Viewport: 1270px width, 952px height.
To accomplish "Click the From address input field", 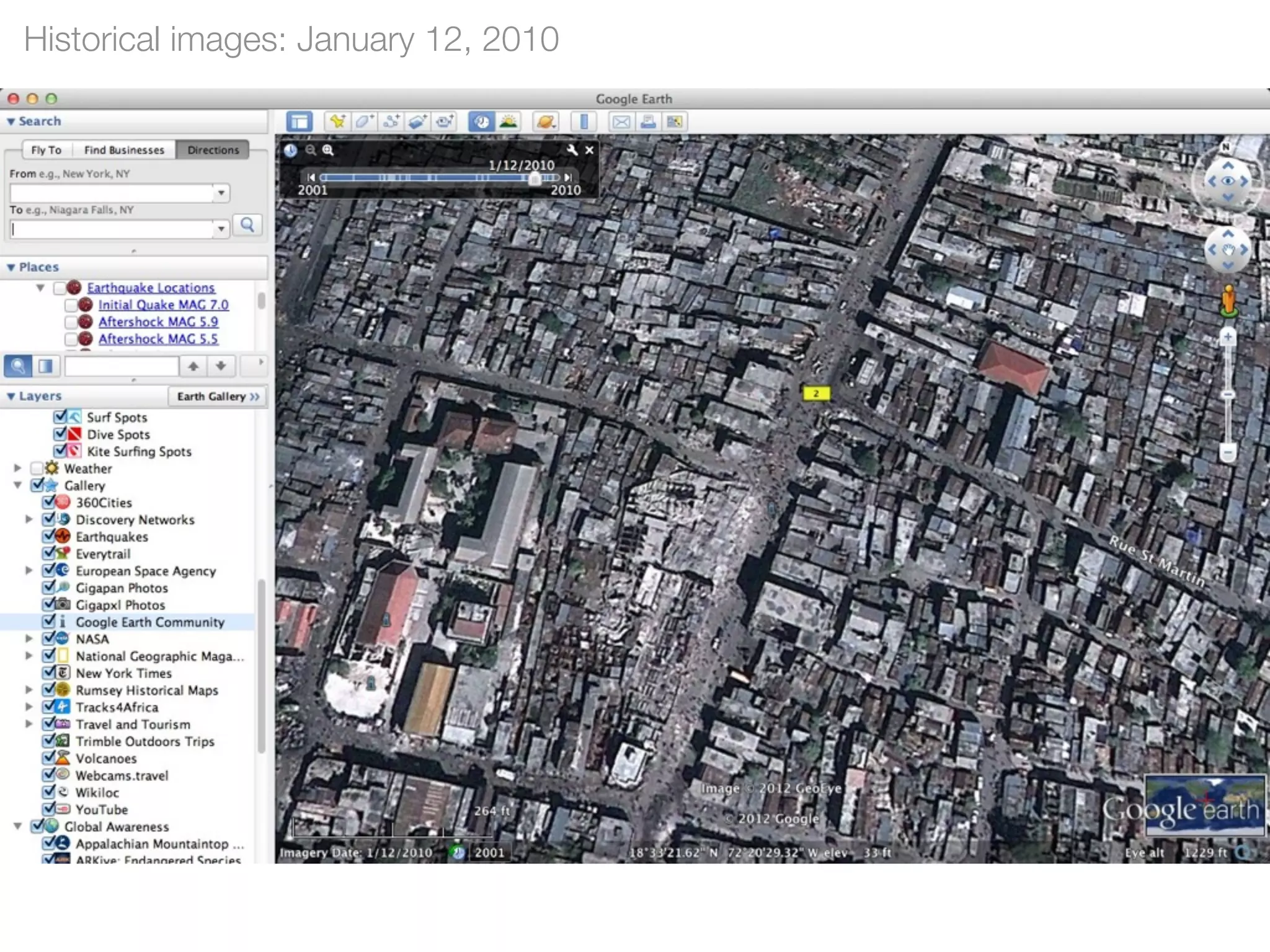I will coord(112,193).
